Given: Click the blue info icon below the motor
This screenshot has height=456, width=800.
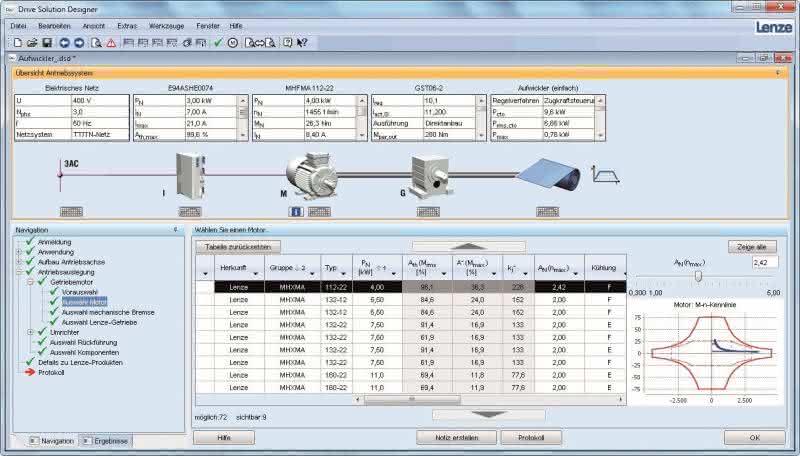Looking at the screenshot, I should pyautogui.click(x=296, y=212).
